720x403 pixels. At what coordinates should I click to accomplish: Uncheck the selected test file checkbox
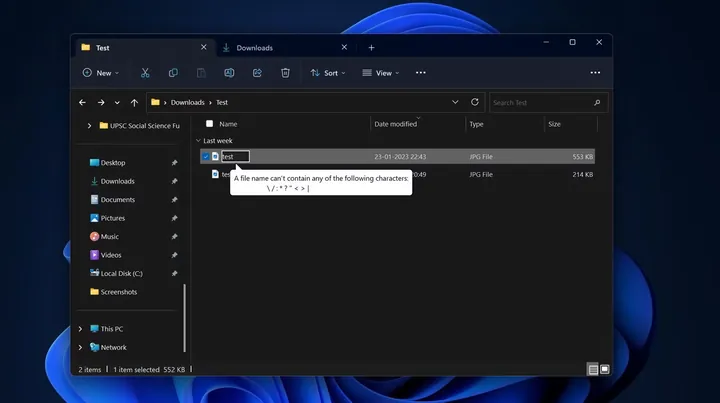tap(206, 157)
